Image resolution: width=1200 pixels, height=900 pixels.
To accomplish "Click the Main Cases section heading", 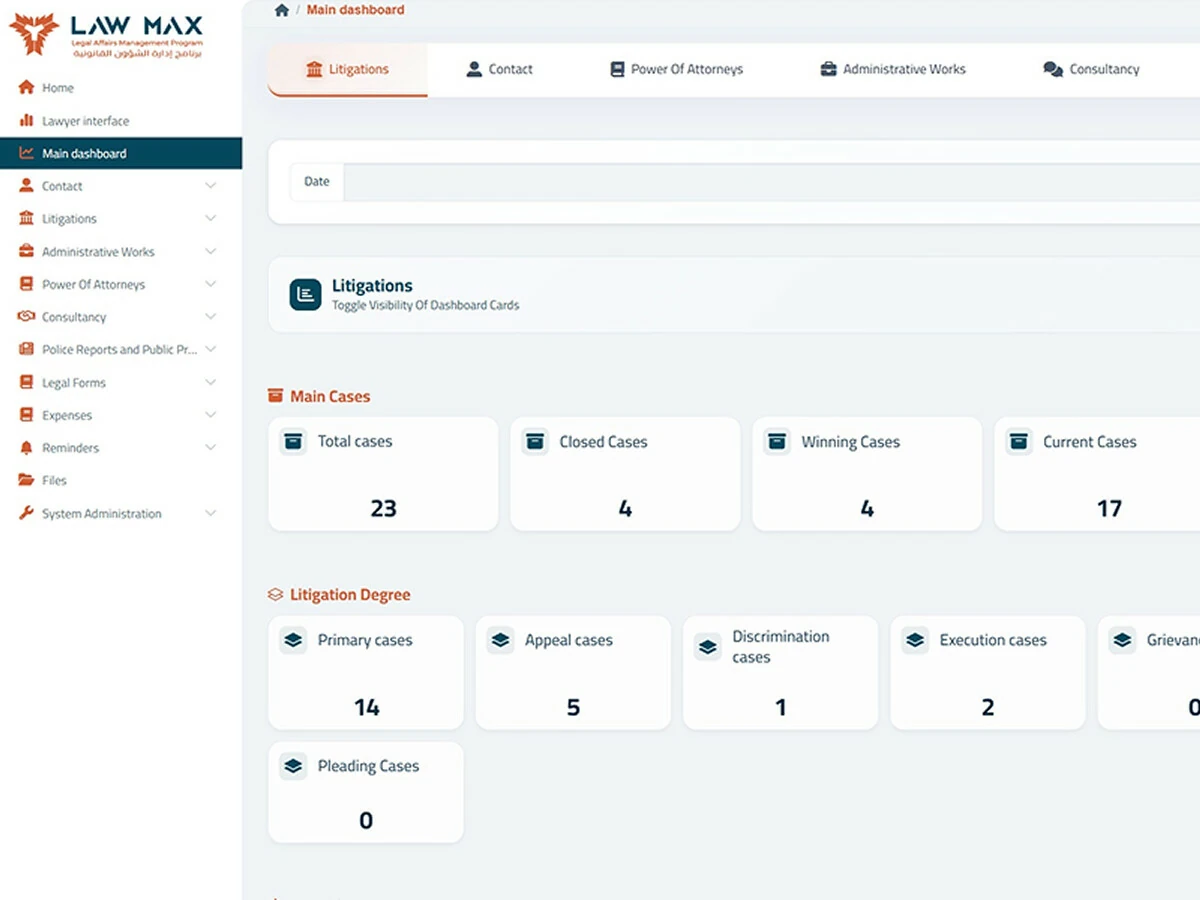I will pos(330,396).
